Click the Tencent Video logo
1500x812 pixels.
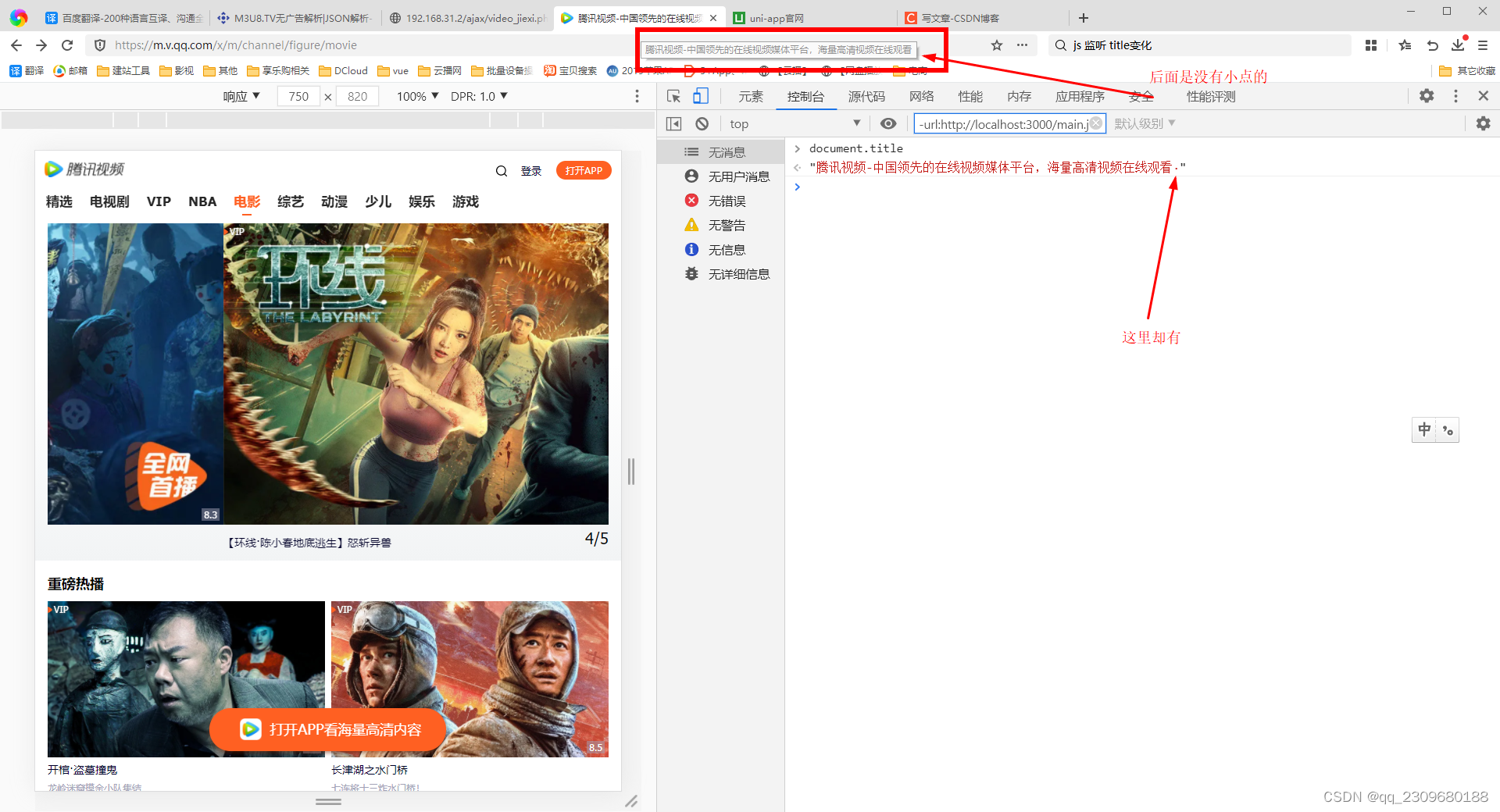86,169
